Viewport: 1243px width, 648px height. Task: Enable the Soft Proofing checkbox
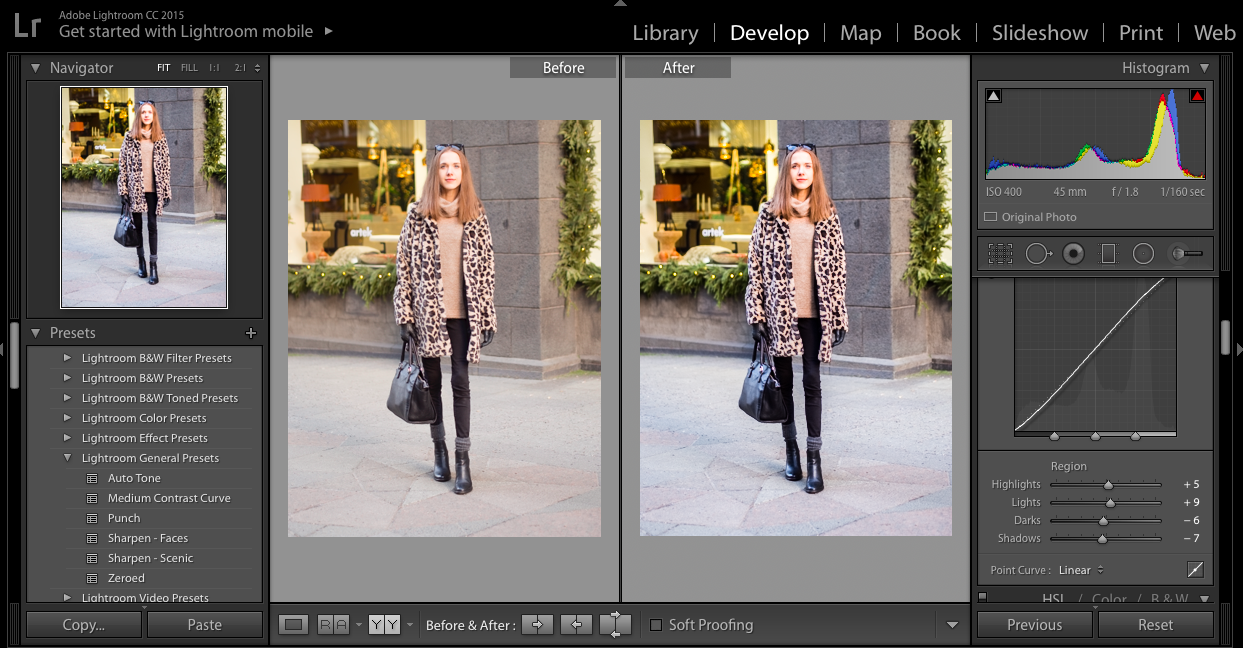tap(656, 625)
